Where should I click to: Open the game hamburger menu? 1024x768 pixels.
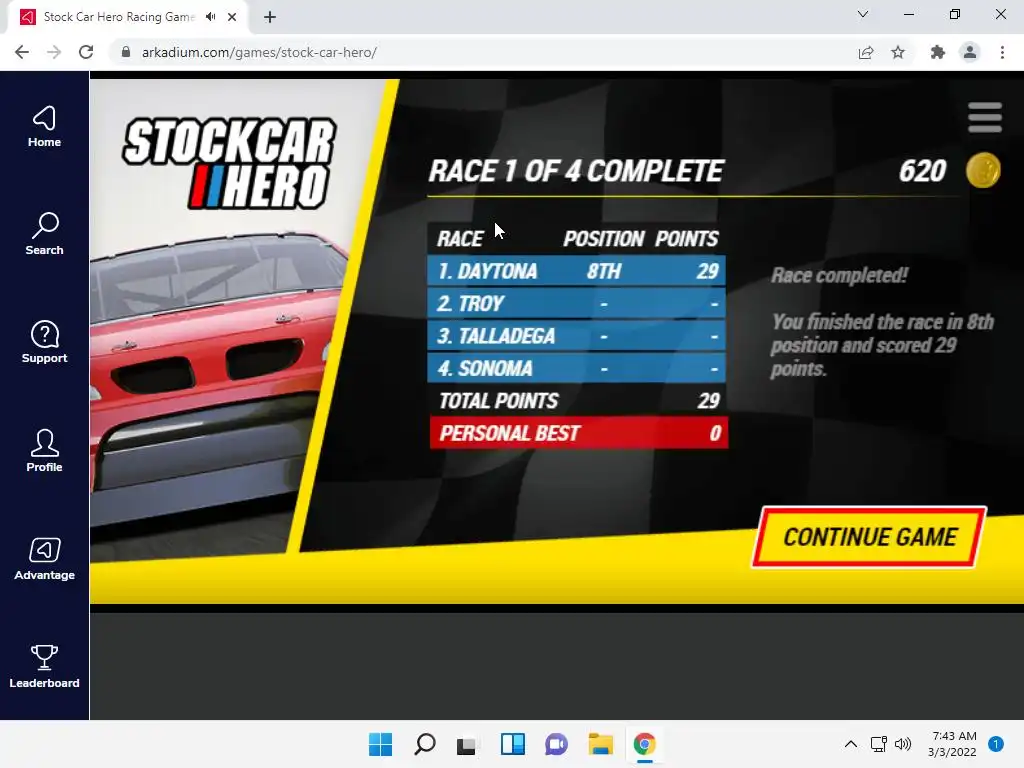985,118
